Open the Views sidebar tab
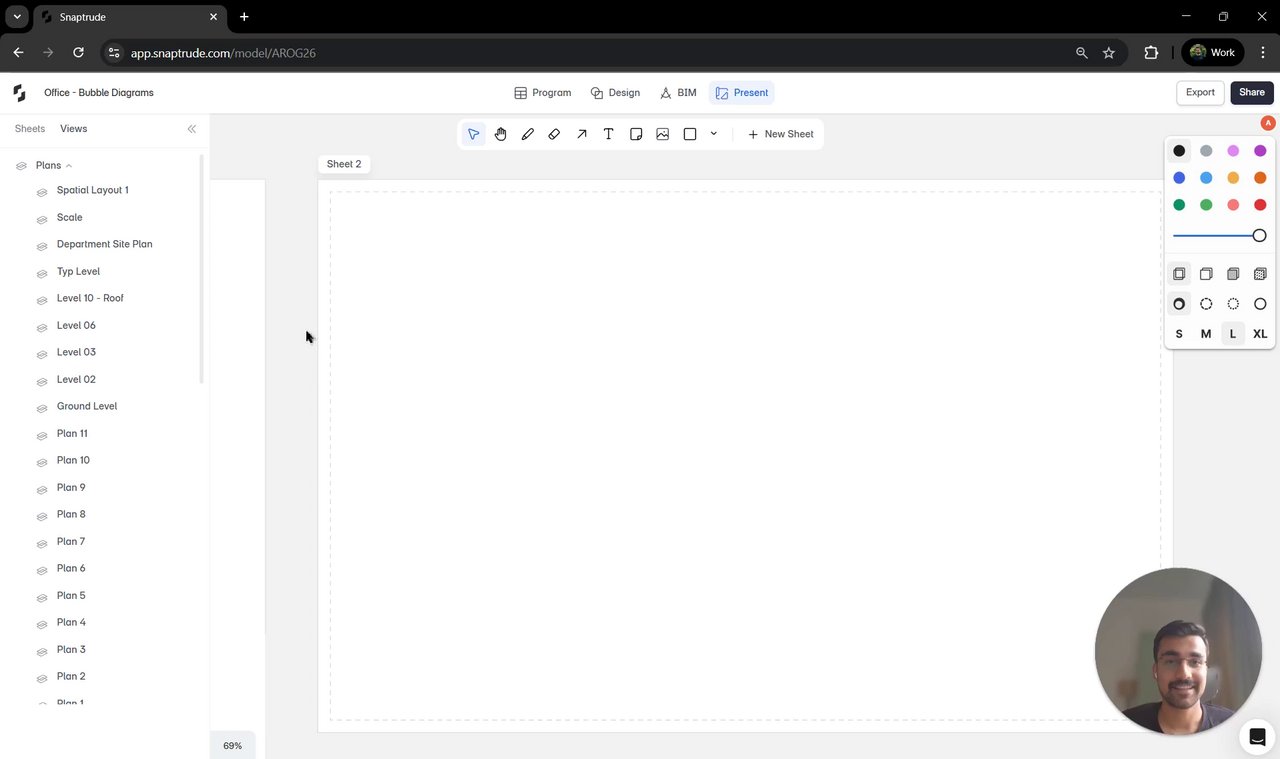The image size is (1280, 759). (73, 129)
